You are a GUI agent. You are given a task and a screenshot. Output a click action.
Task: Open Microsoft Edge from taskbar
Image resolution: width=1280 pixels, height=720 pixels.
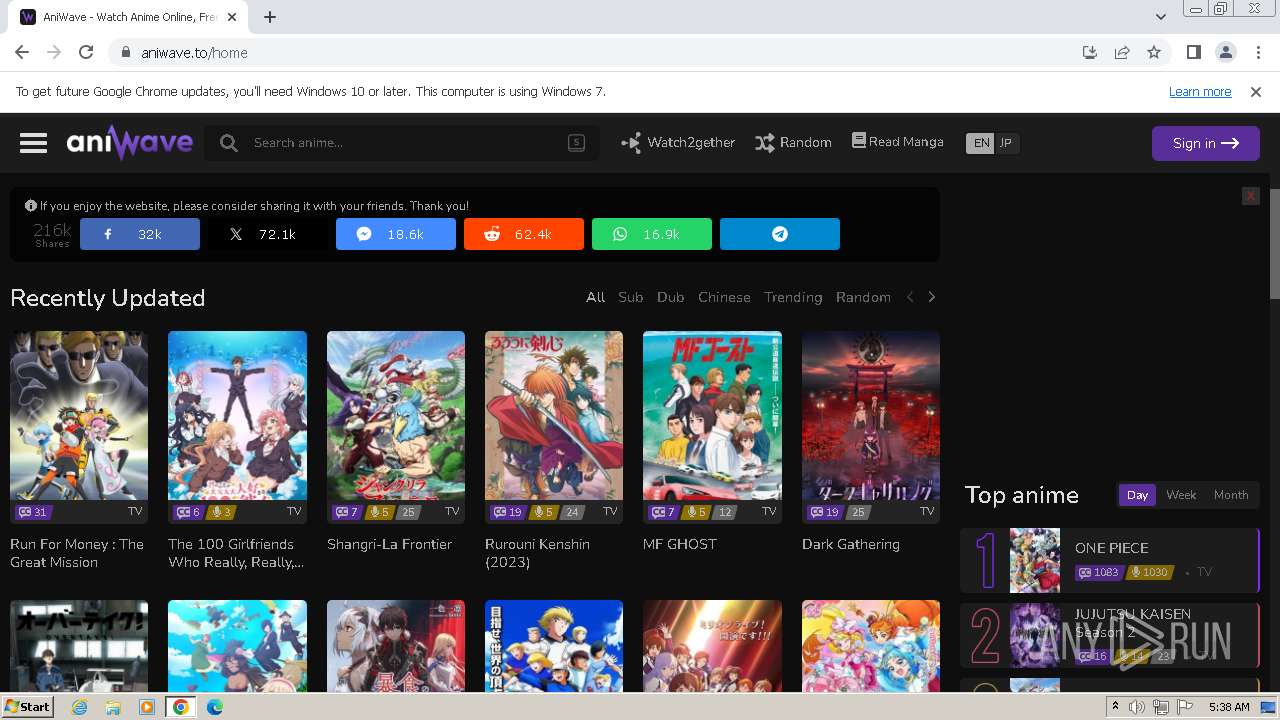coord(215,707)
